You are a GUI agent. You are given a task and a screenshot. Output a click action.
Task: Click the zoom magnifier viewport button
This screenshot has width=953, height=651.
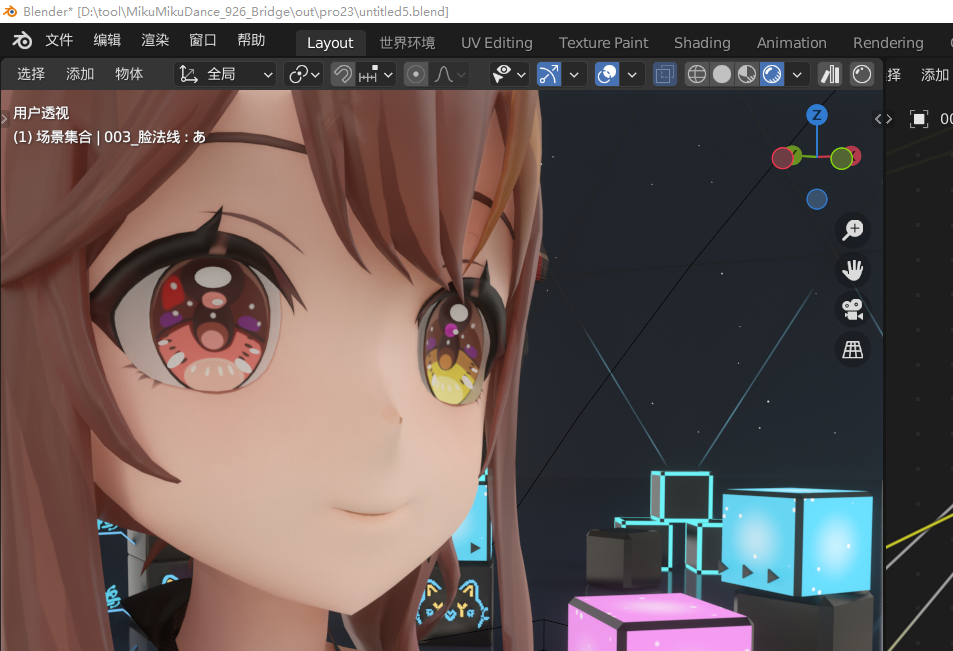(x=853, y=230)
